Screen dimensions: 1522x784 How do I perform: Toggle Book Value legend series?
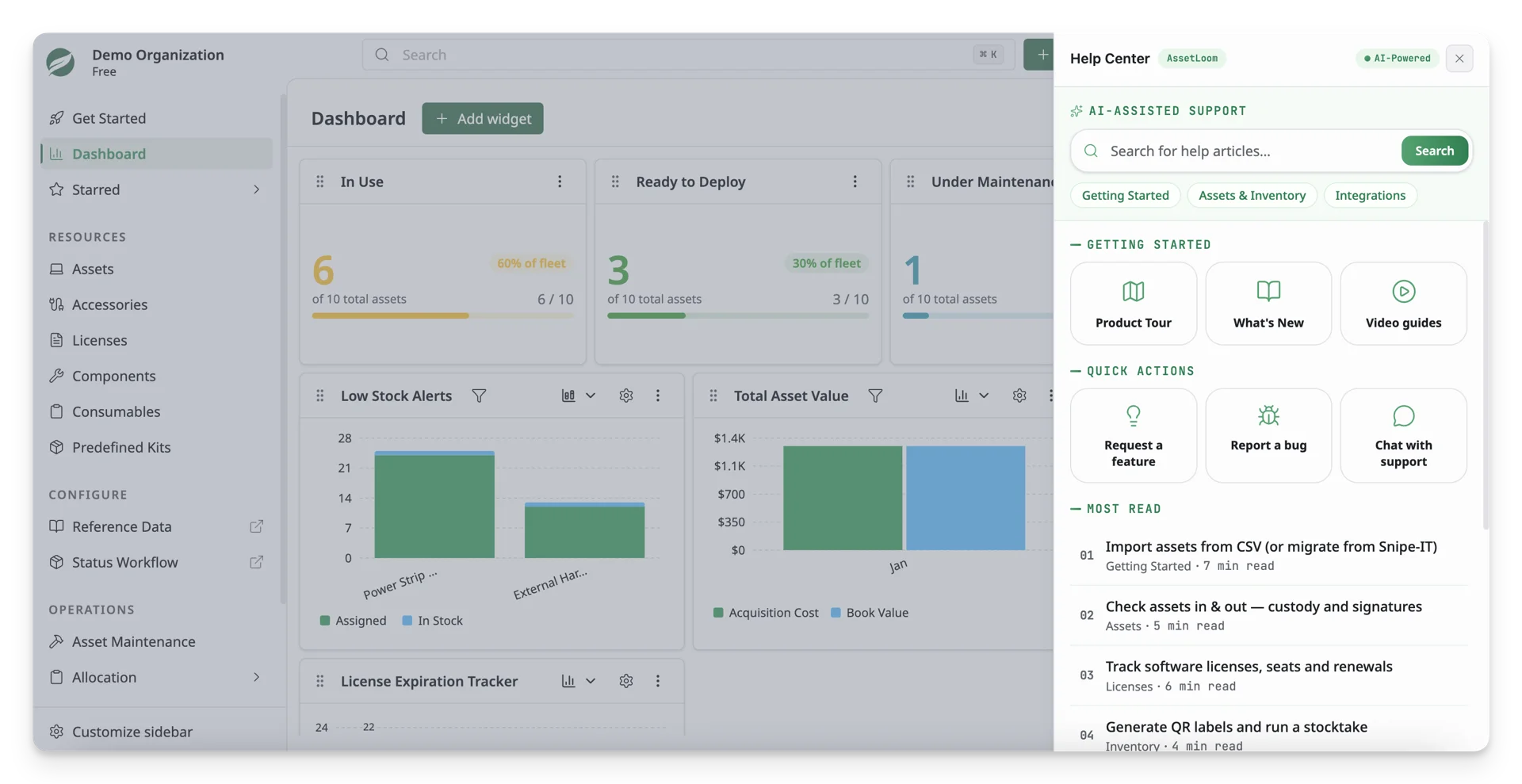coord(869,613)
